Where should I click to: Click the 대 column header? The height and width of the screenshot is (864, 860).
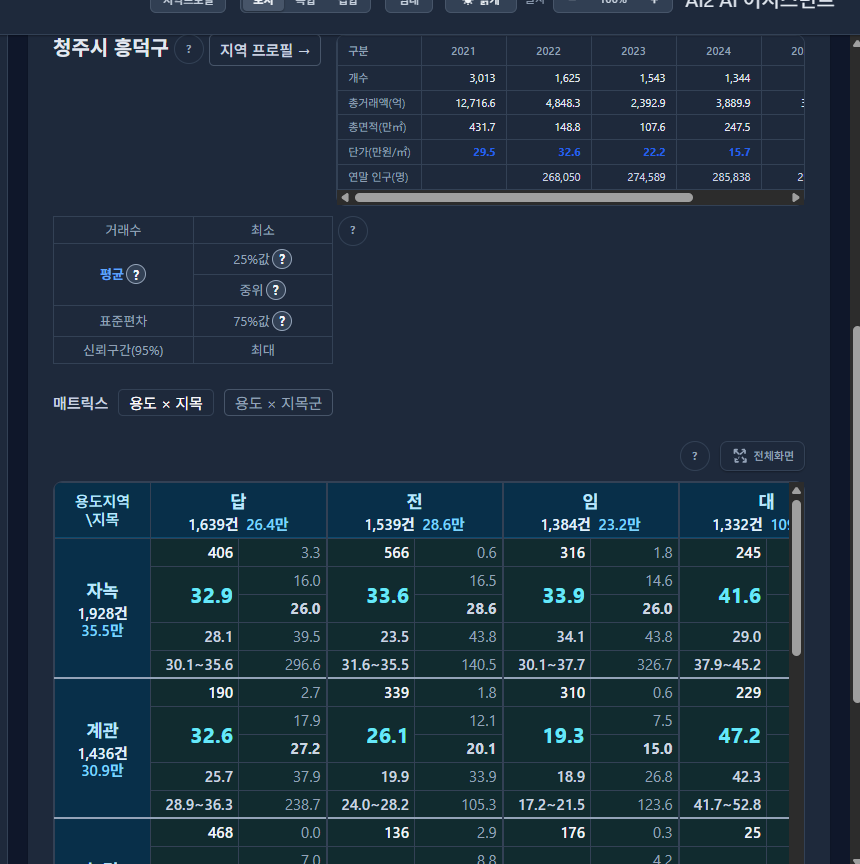[x=734, y=511]
